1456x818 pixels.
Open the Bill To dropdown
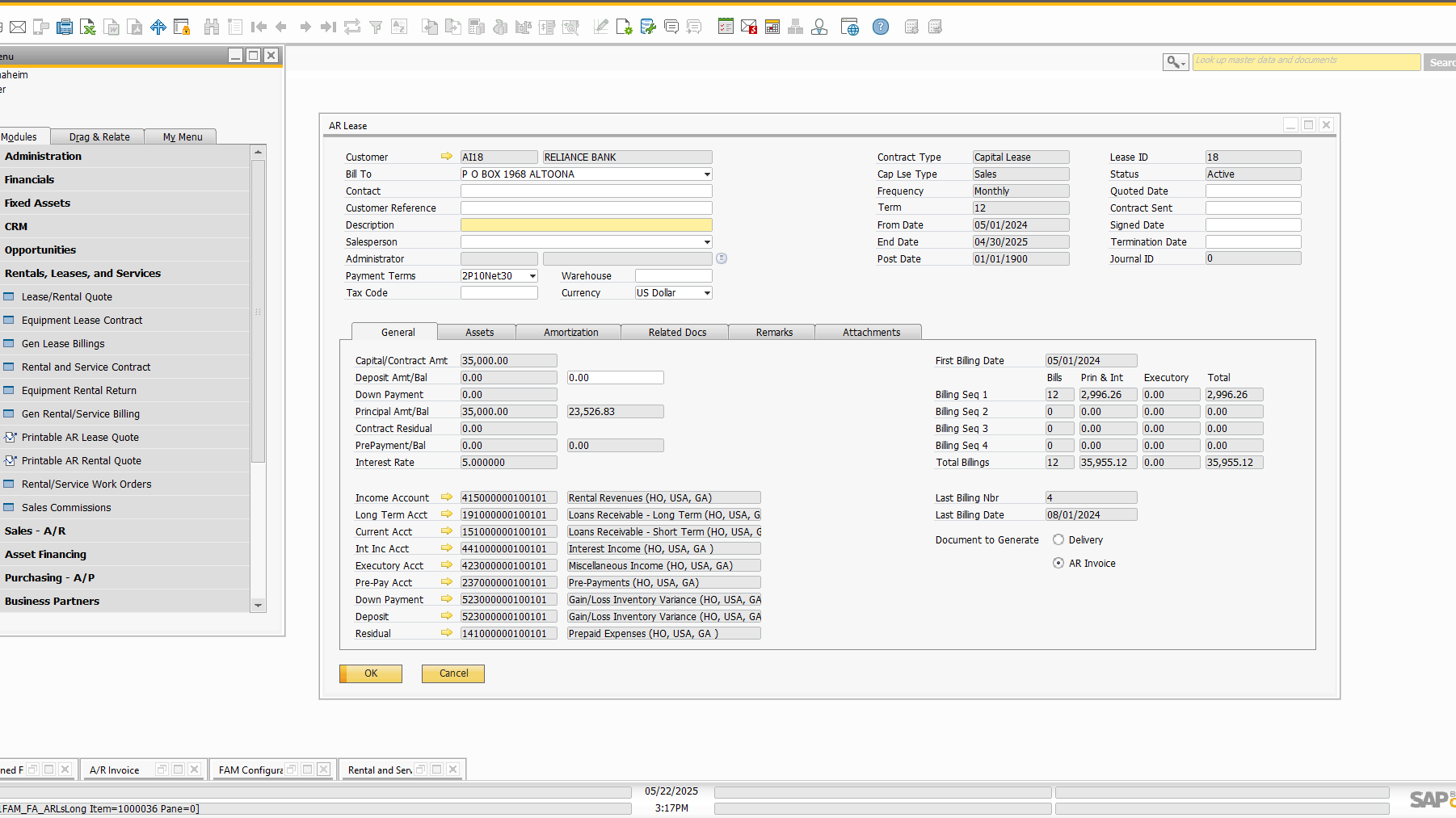point(707,174)
